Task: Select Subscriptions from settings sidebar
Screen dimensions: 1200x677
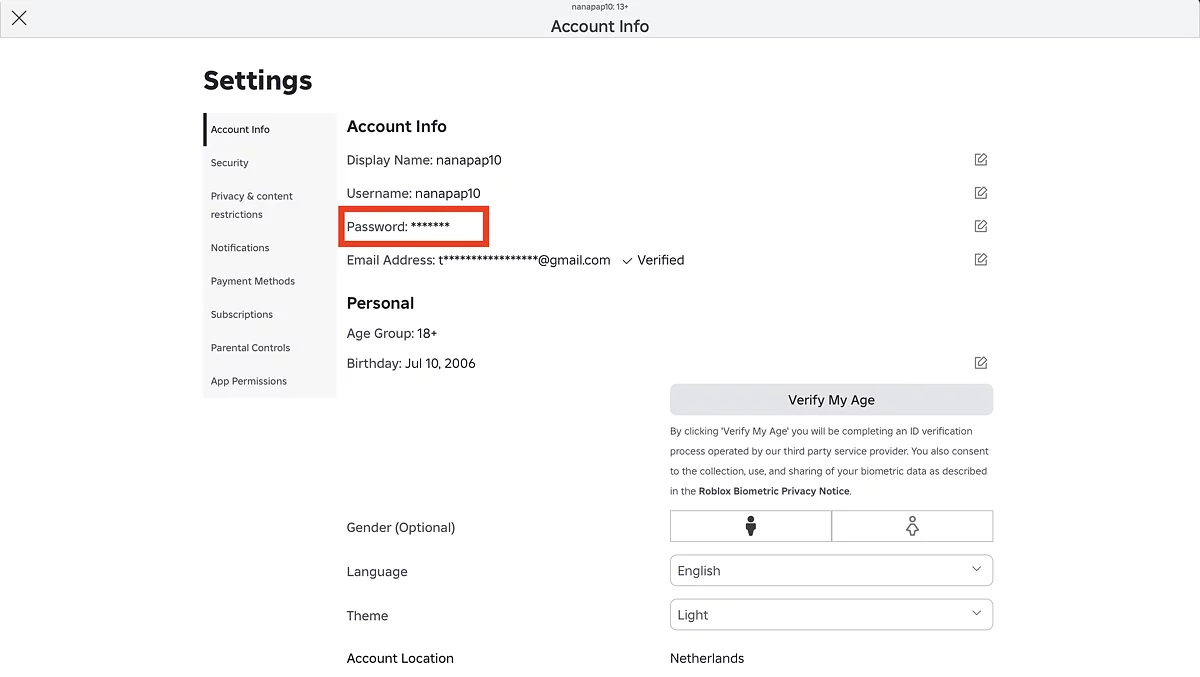Action: (x=242, y=314)
